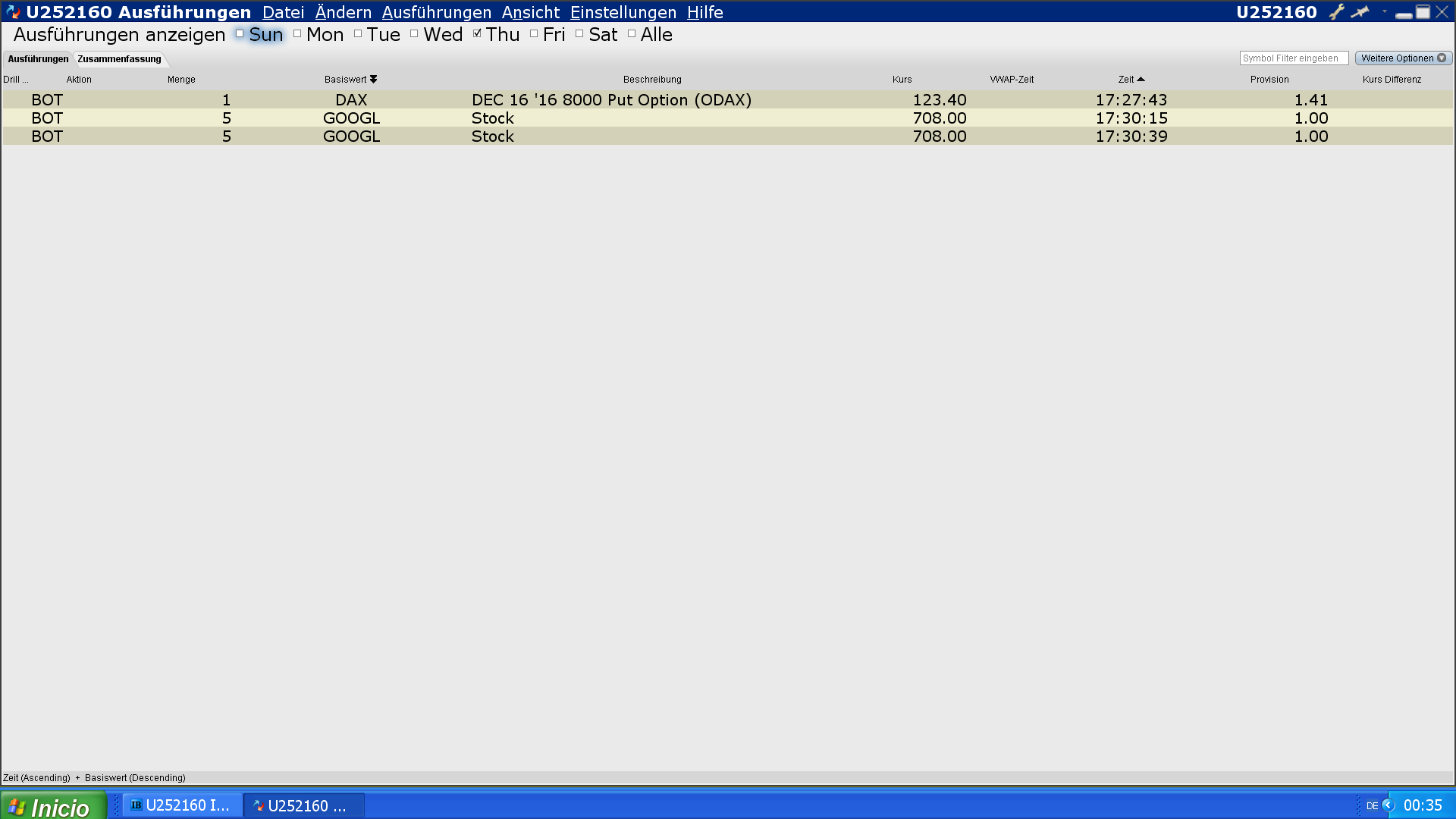1456x819 pixels.
Task: Enable the Sun executions checkbox
Action: (x=240, y=34)
